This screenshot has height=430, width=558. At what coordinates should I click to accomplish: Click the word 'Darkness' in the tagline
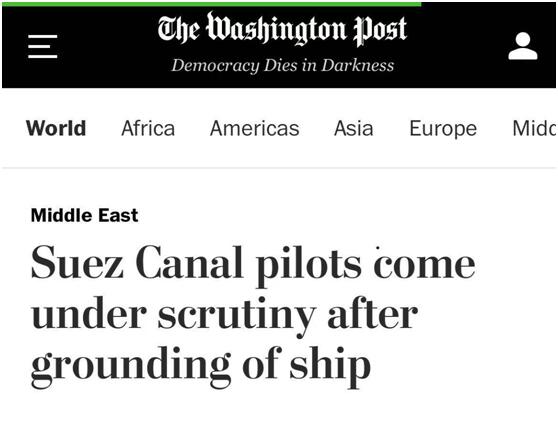point(358,65)
